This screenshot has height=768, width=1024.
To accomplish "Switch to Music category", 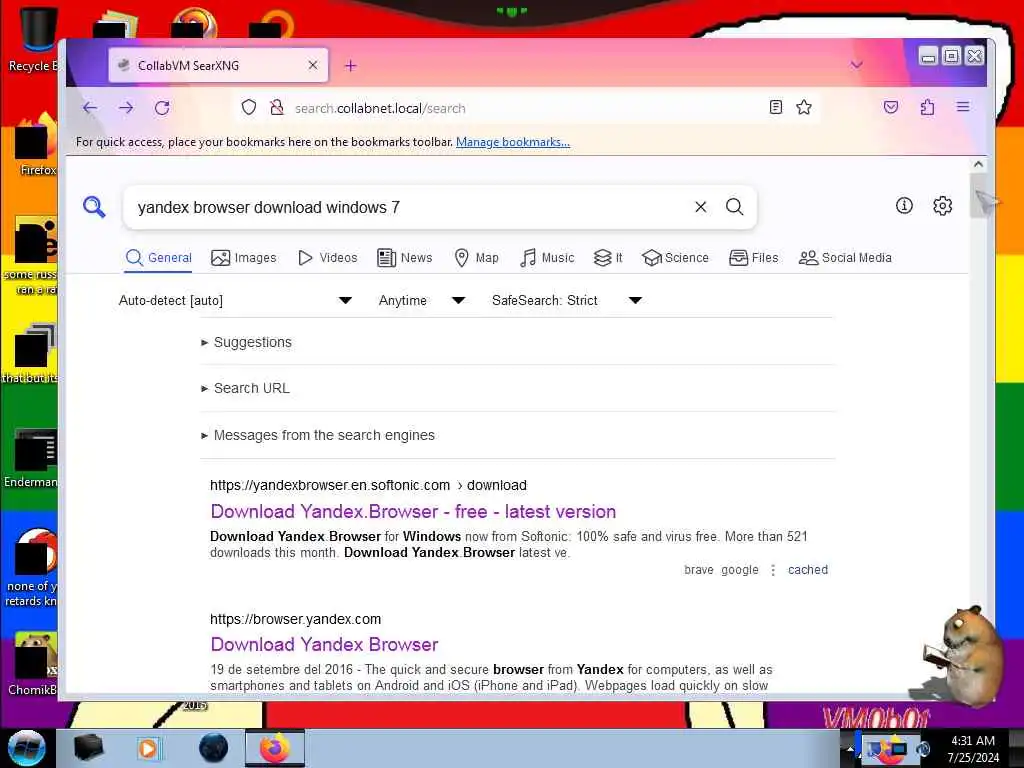I will 547,258.
